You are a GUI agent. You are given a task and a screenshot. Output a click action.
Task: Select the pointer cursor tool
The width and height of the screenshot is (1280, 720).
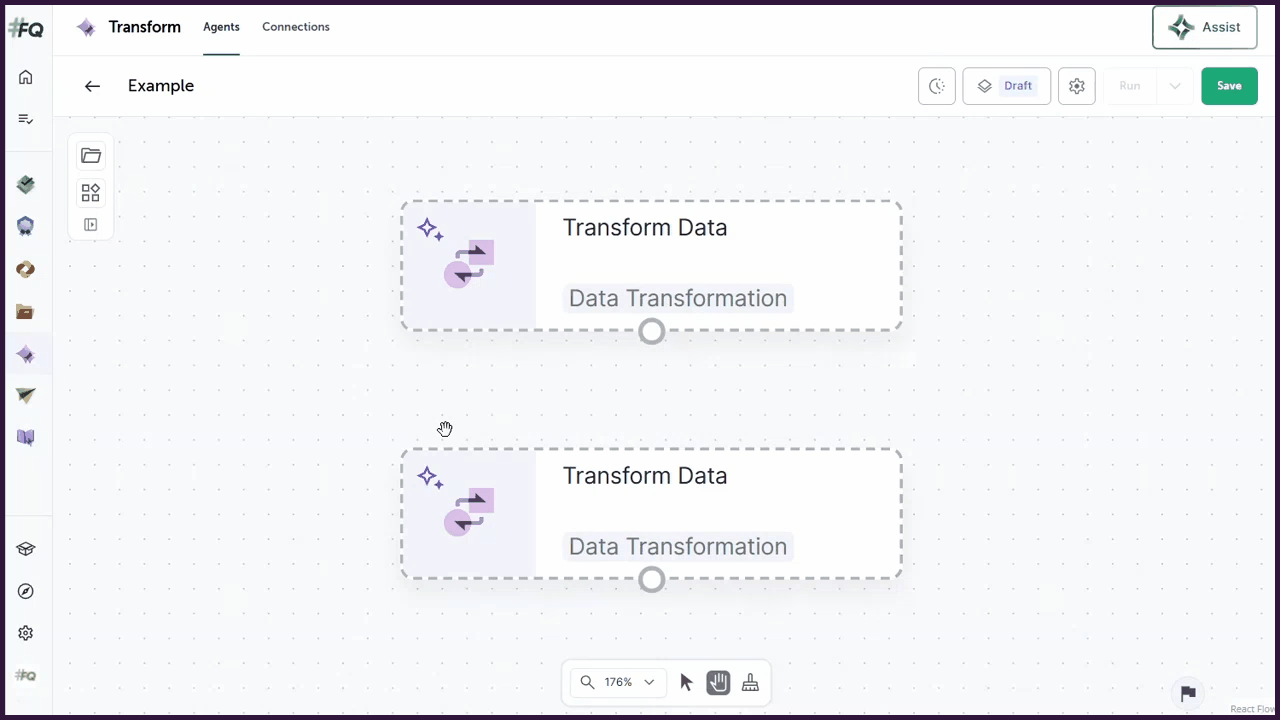click(x=686, y=682)
